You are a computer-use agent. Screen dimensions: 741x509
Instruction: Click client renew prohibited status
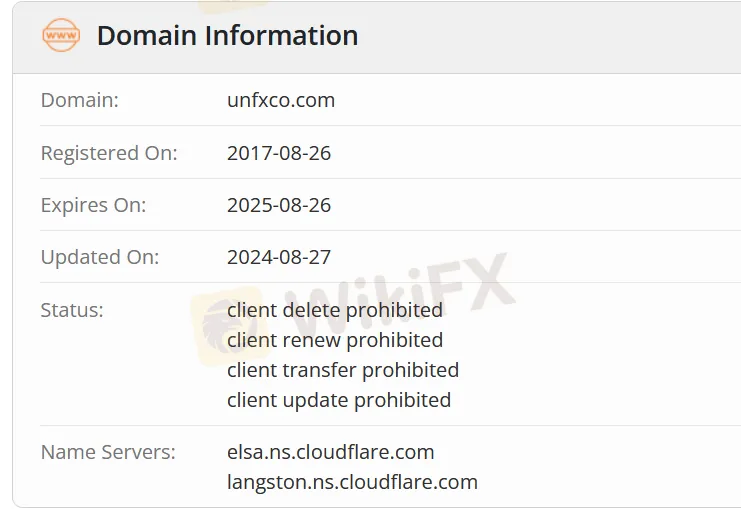click(335, 340)
